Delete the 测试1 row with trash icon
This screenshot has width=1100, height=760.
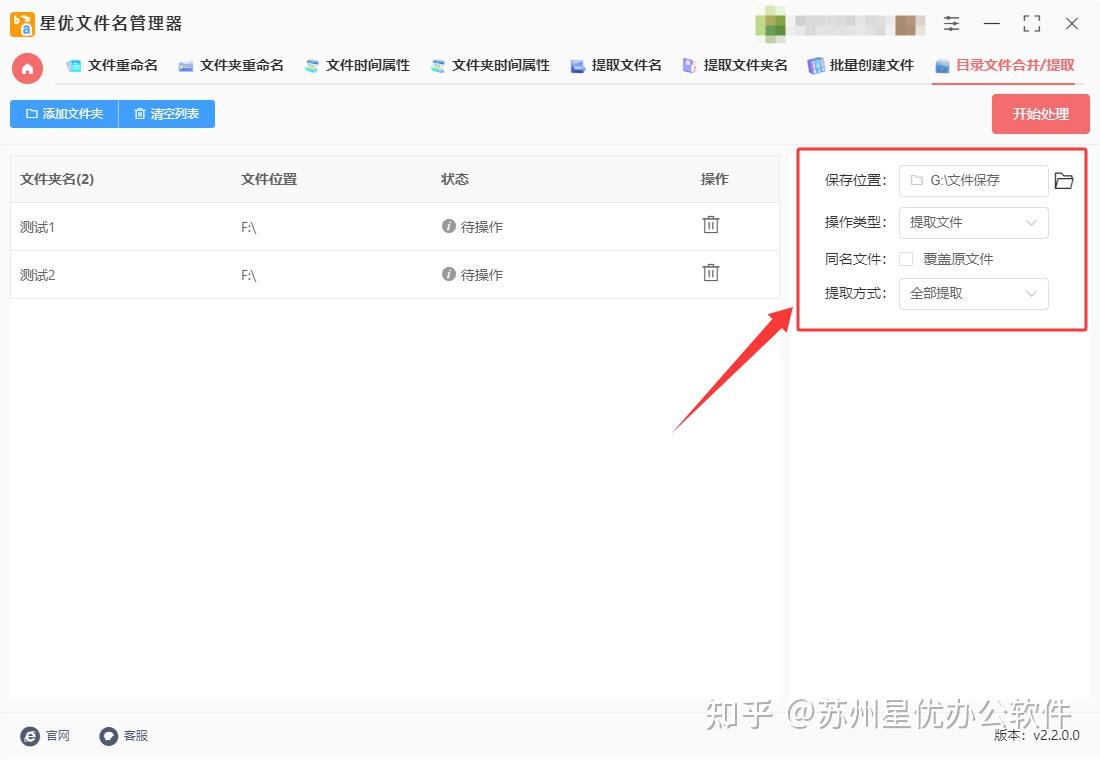tap(711, 225)
